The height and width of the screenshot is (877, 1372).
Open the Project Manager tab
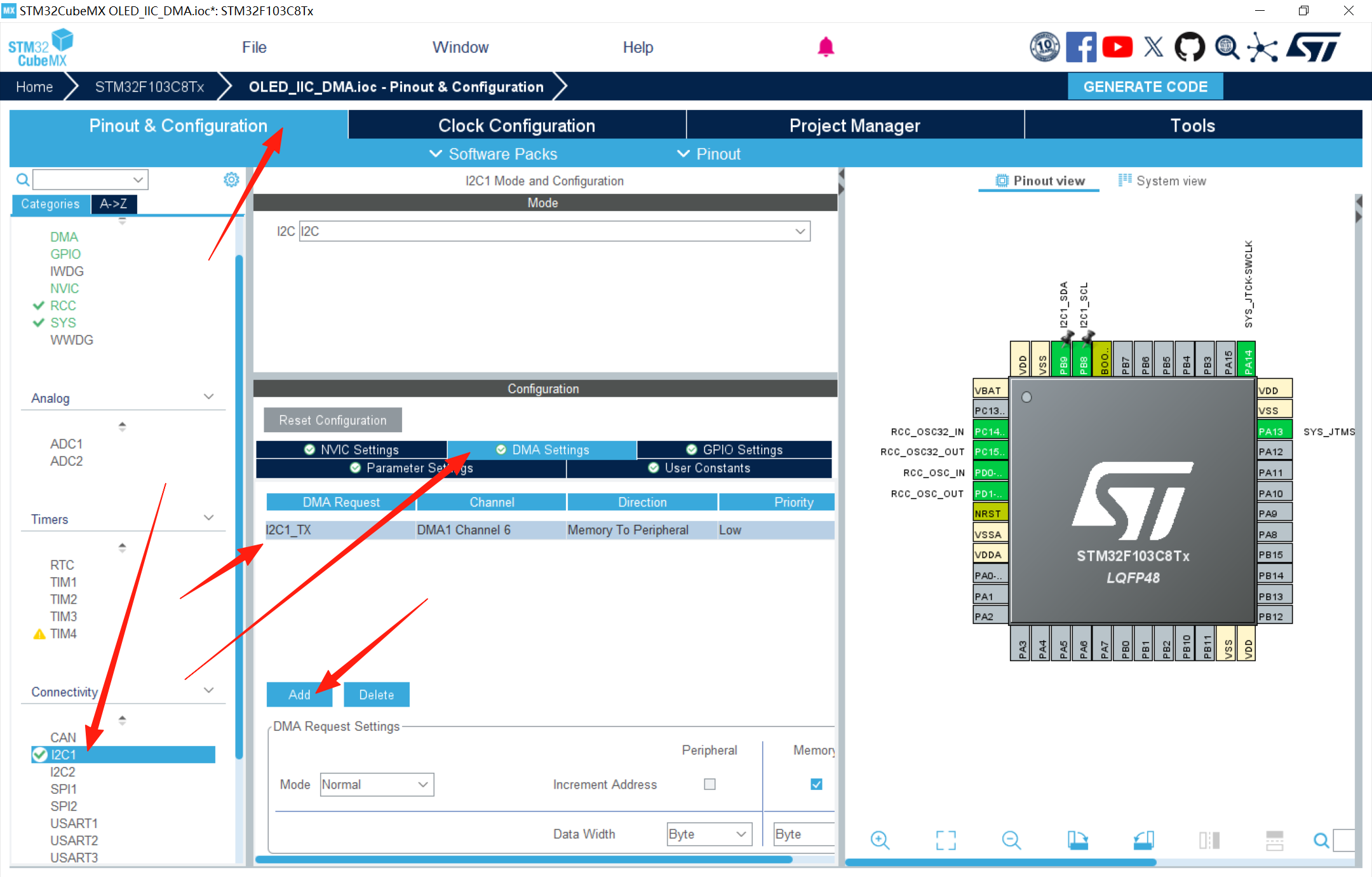click(x=854, y=125)
